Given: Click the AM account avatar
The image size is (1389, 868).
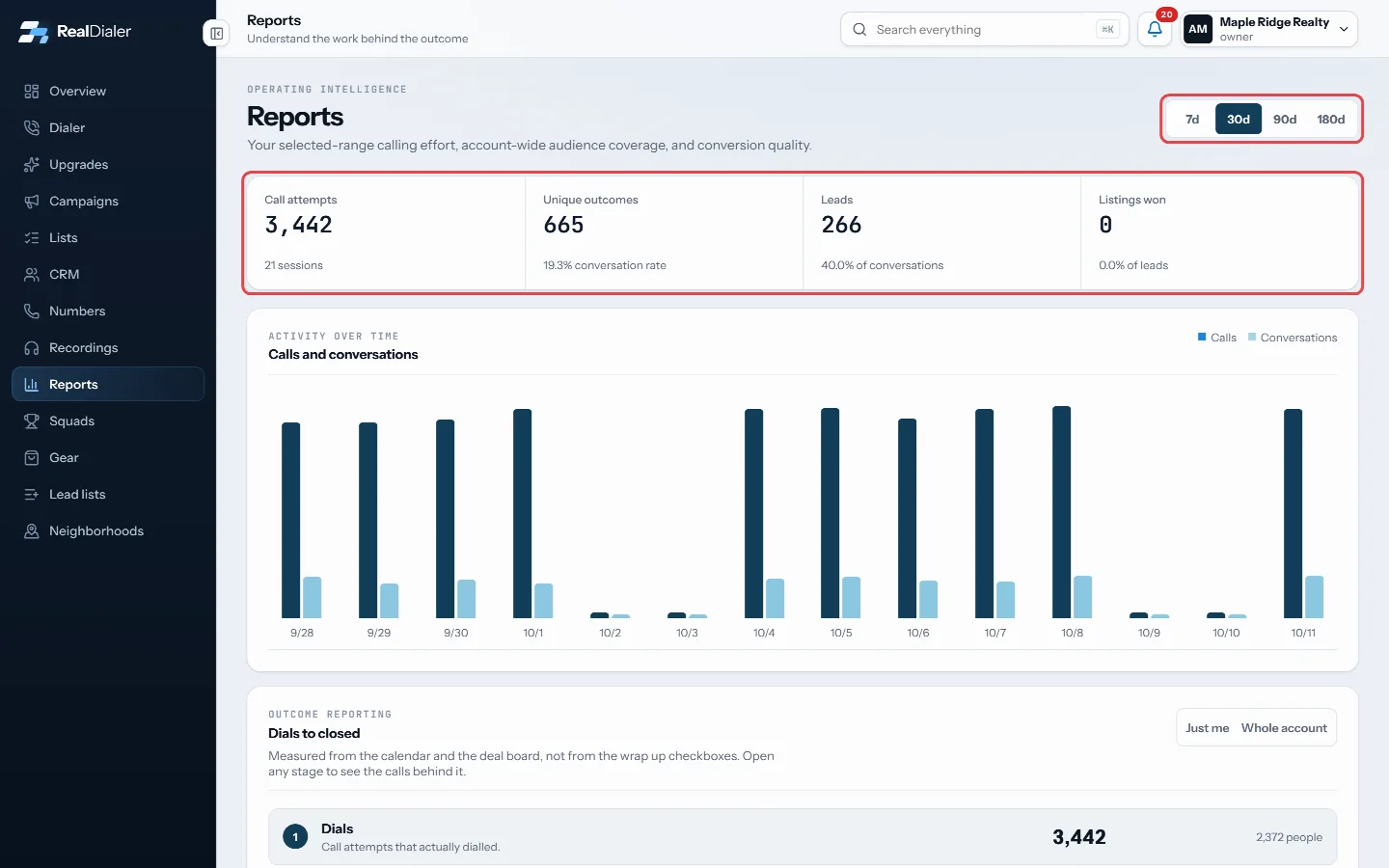Looking at the screenshot, I should (x=1198, y=29).
